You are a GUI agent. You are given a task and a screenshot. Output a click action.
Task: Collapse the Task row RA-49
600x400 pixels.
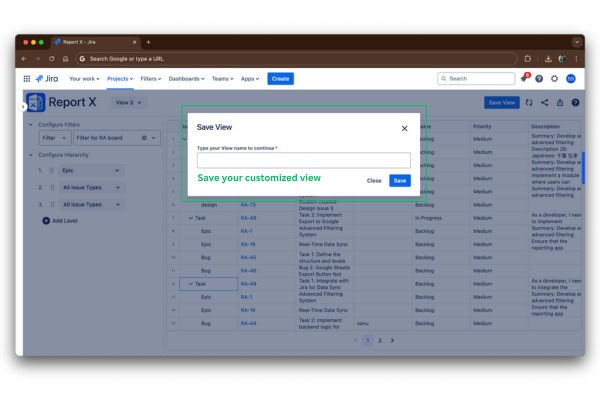191,284
